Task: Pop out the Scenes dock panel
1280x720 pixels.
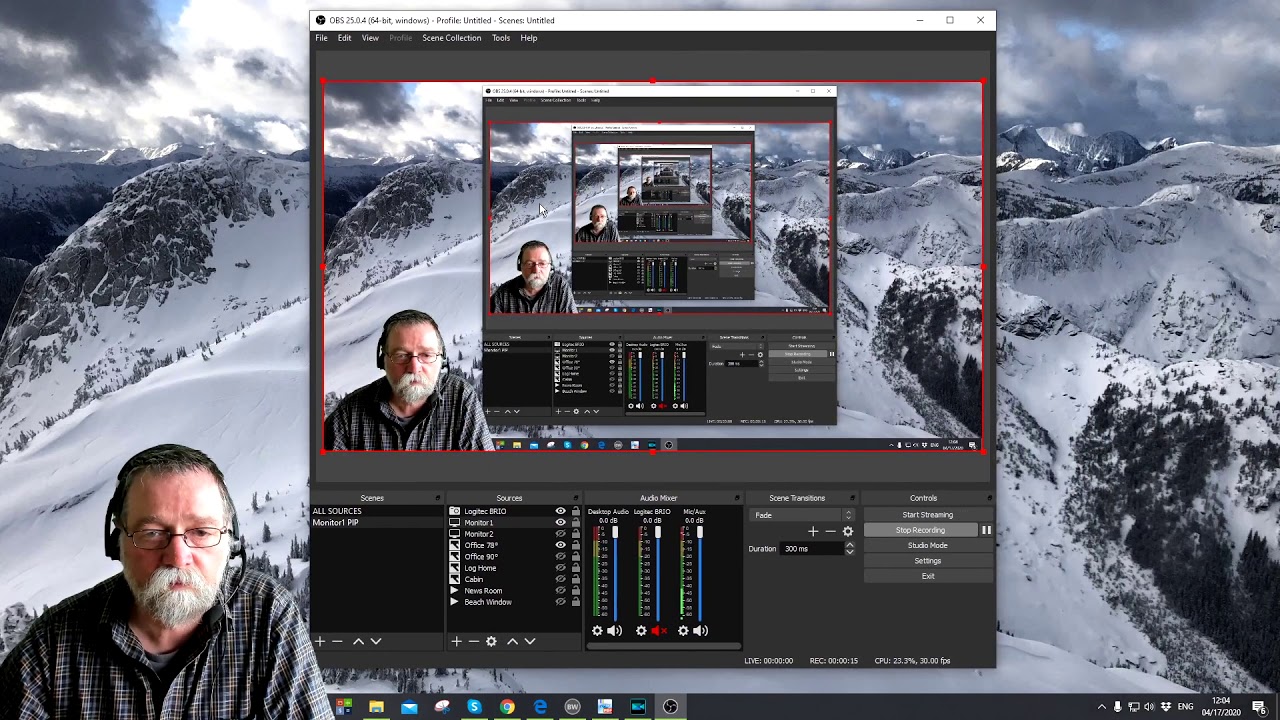Action: point(437,498)
